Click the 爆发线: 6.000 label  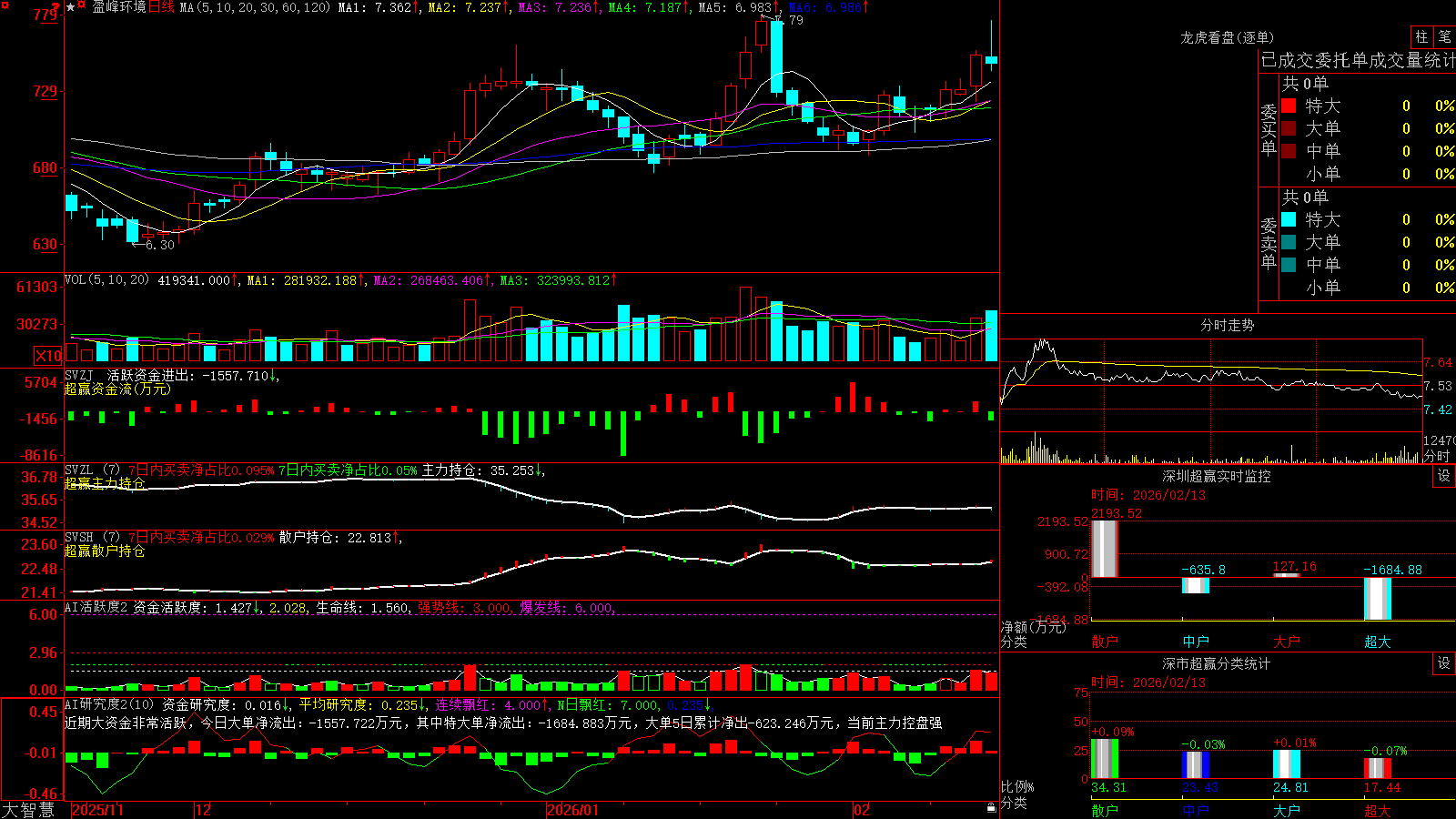point(568,608)
